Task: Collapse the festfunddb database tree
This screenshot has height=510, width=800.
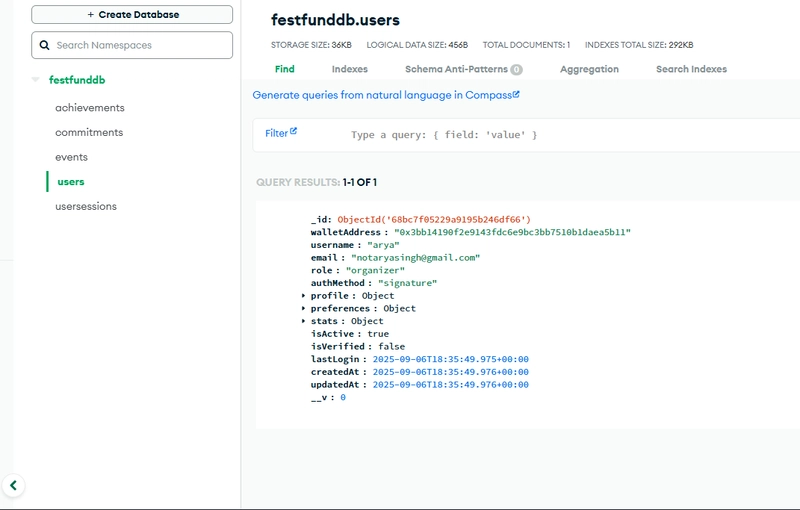Action: pyautogui.click(x=35, y=80)
